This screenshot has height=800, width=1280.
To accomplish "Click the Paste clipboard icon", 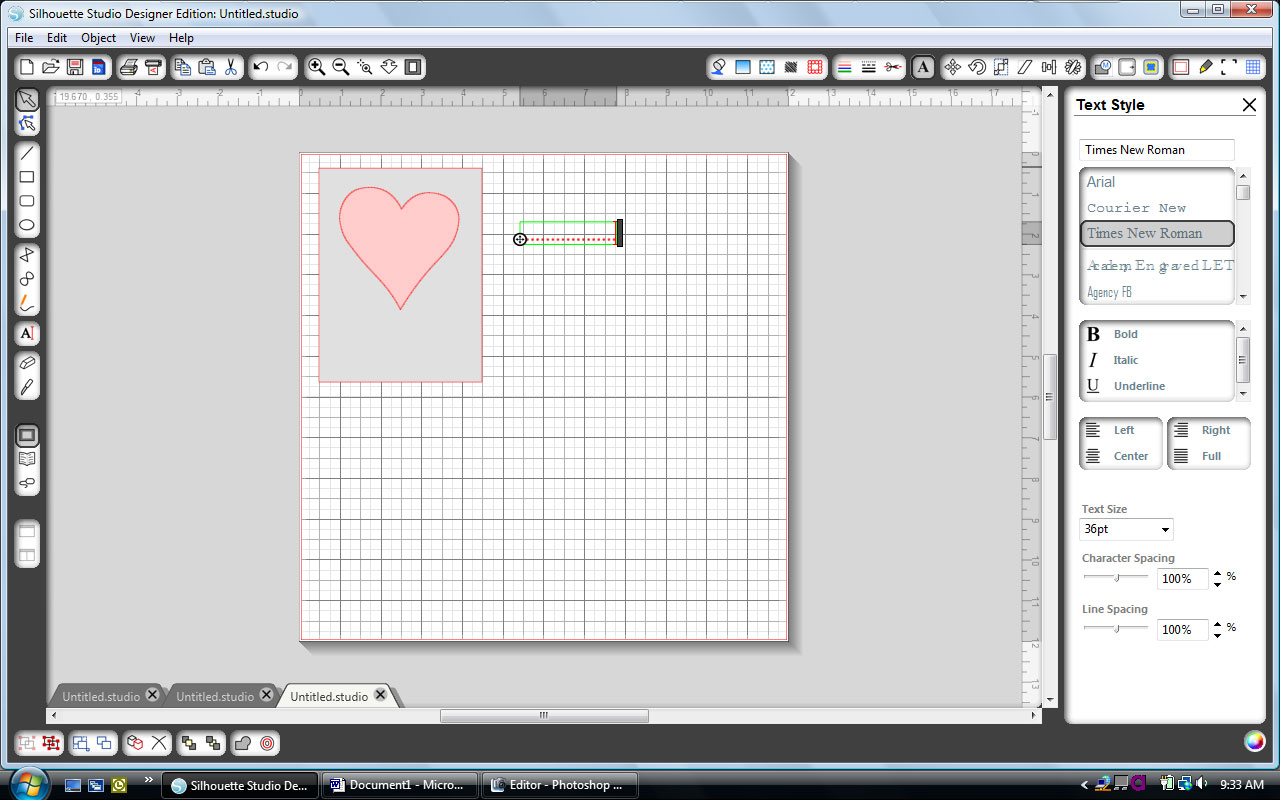I will click(x=207, y=67).
